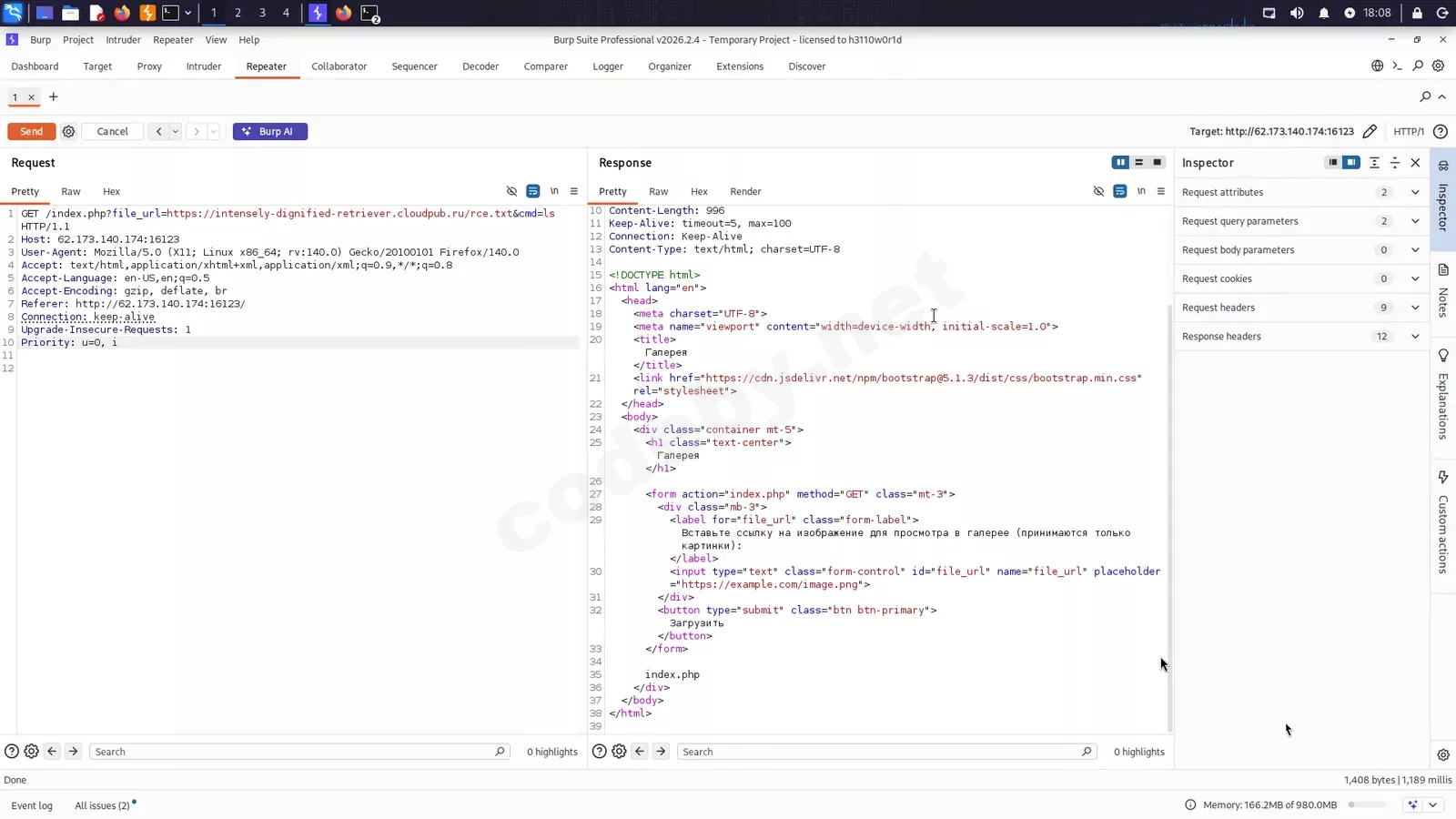Expand Request body parameters section
This screenshot has height=819, width=1456.
click(1415, 250)
